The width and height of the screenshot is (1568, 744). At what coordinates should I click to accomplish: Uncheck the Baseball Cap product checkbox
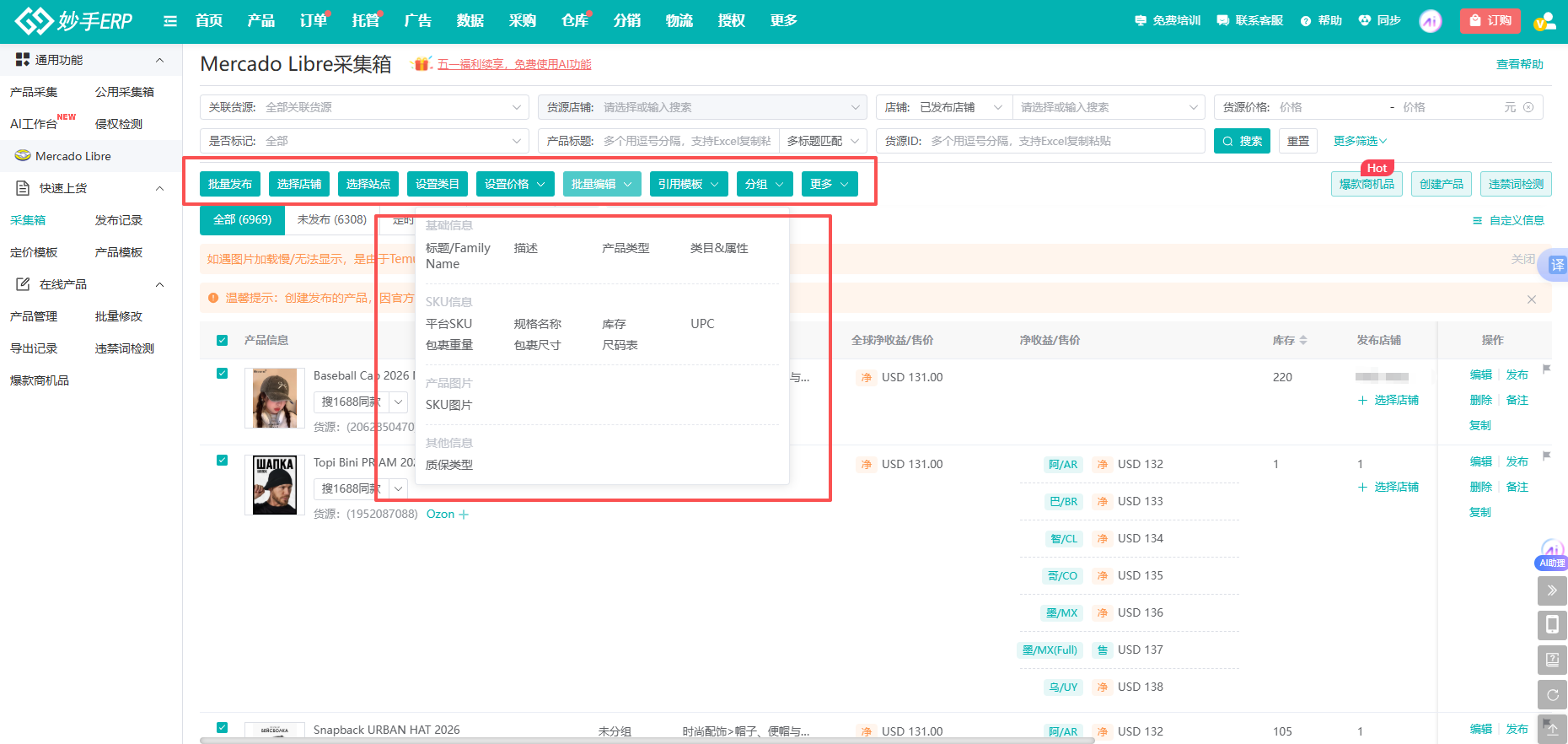(x=223, y=374)
